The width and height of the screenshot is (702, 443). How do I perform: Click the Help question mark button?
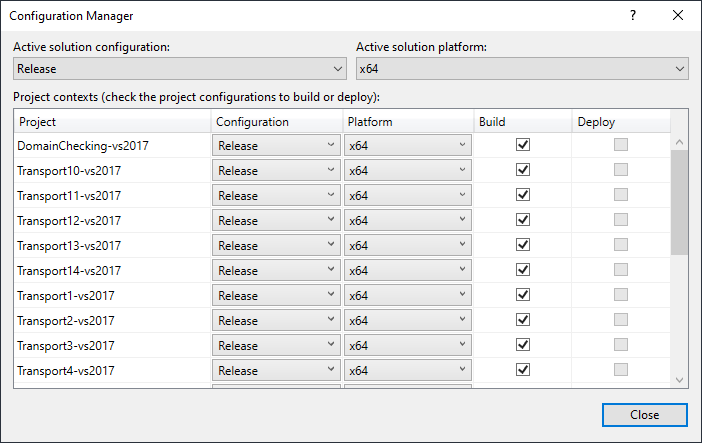(x=632, y=16)
